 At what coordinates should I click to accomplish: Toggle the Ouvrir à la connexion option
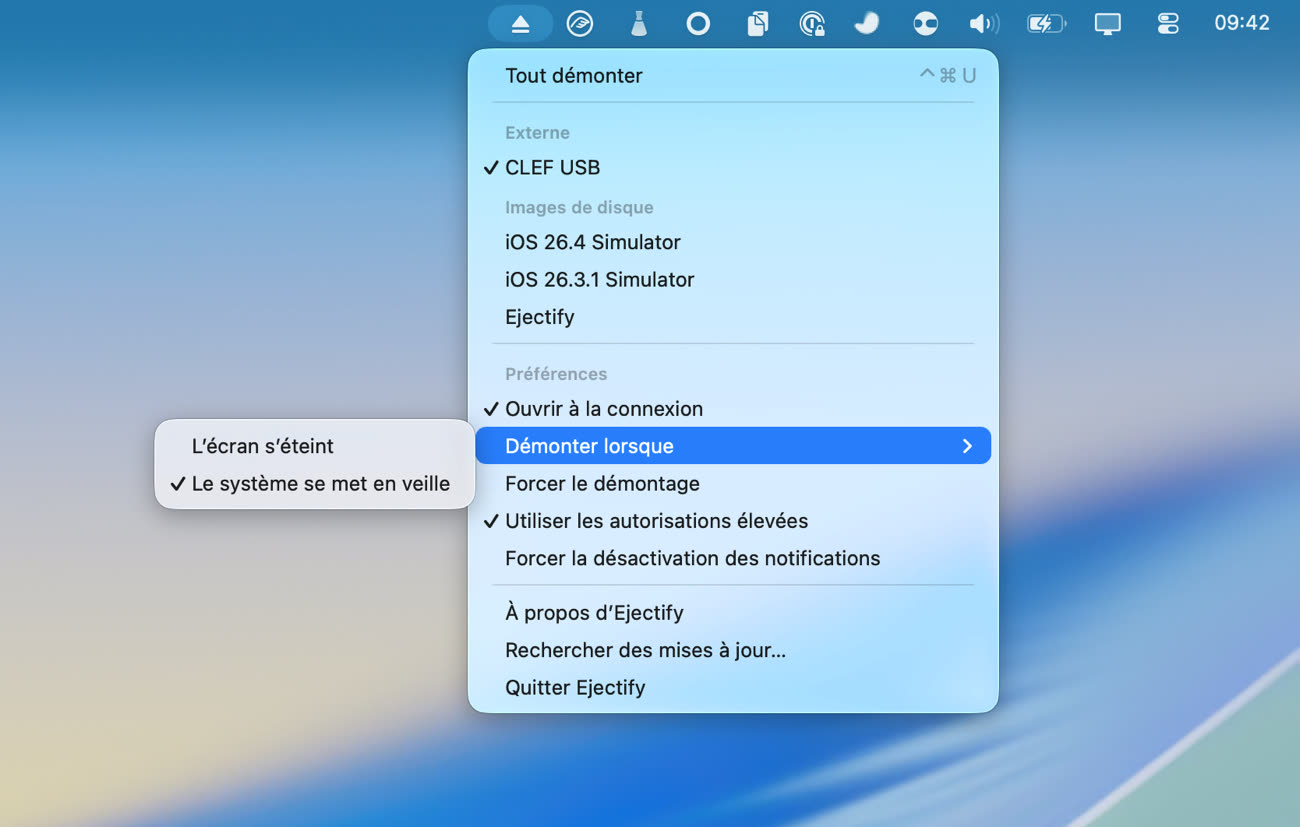(x=603, y=408)
